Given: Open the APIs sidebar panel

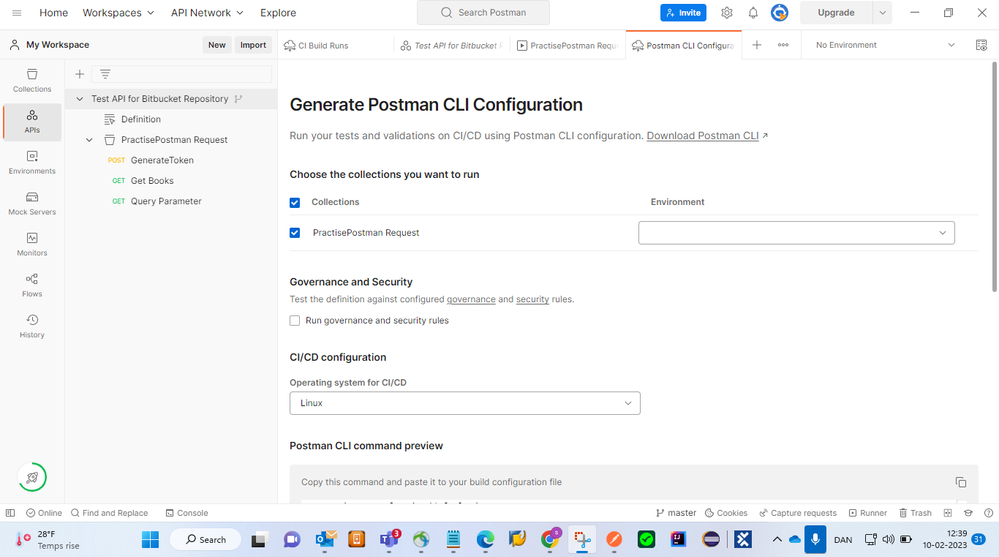Looking at the screenshot, I should pos(32,122).
